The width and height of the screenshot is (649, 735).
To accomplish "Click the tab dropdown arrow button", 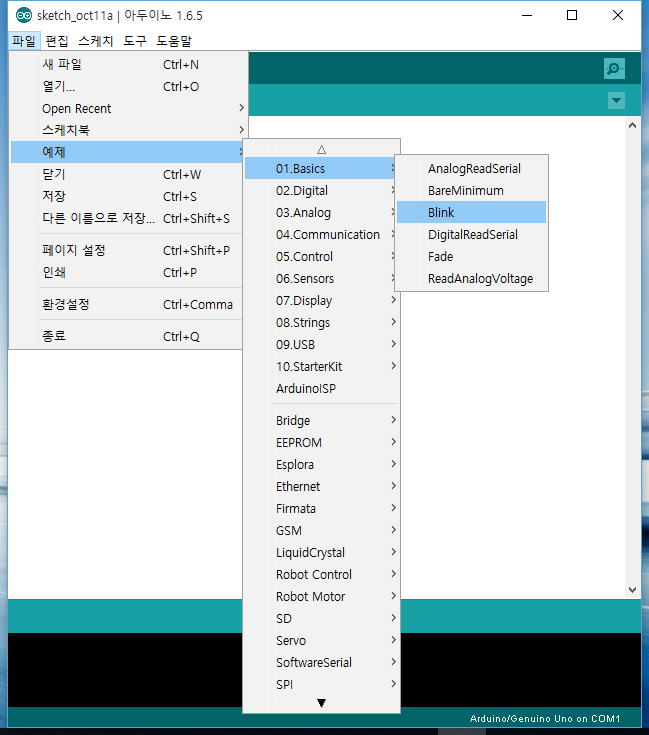I will (x=616, y=100).
